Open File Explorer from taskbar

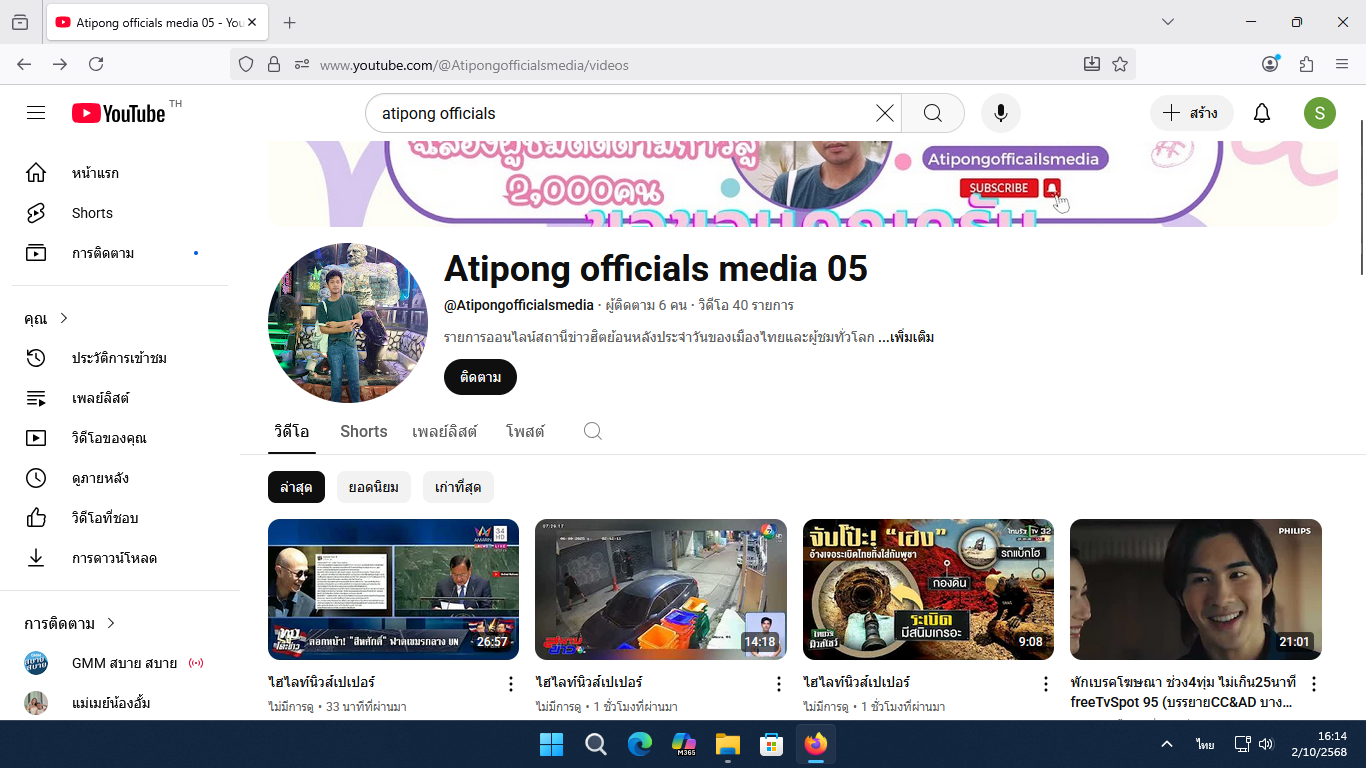(727, 744)
